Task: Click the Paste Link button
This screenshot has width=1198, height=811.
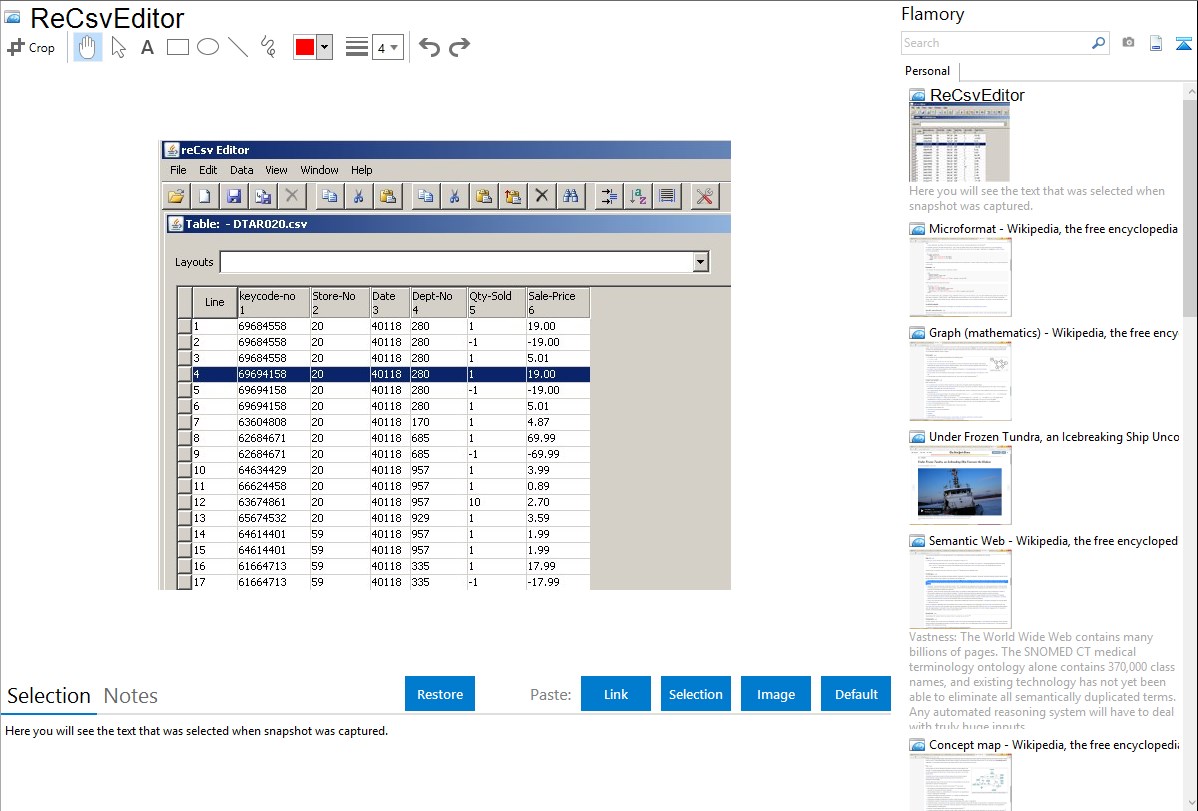Action: point(616,694)
